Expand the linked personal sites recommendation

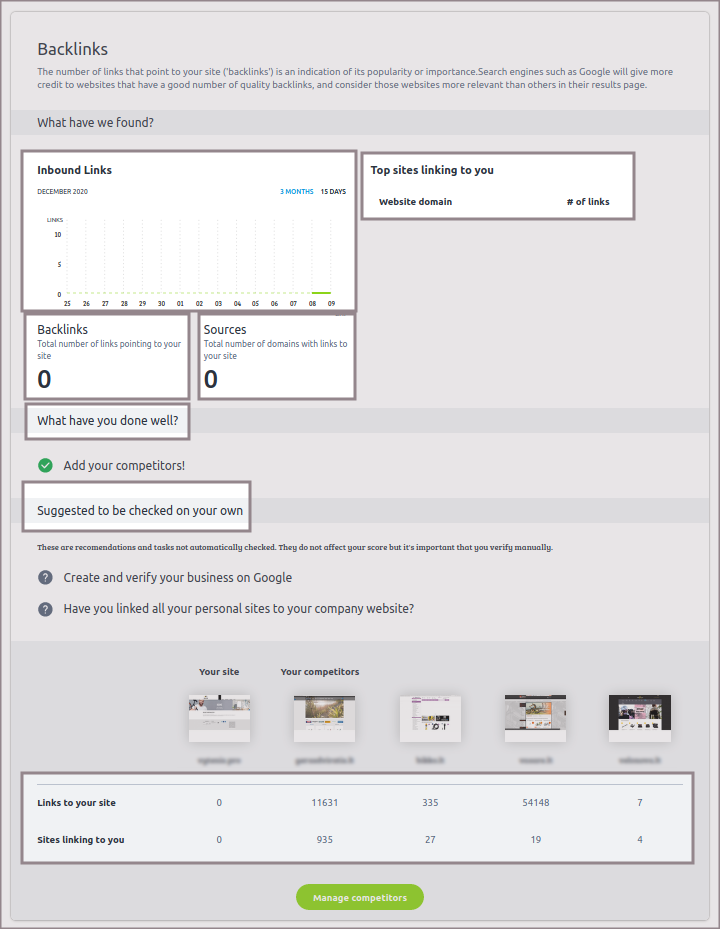click(238, 609)
